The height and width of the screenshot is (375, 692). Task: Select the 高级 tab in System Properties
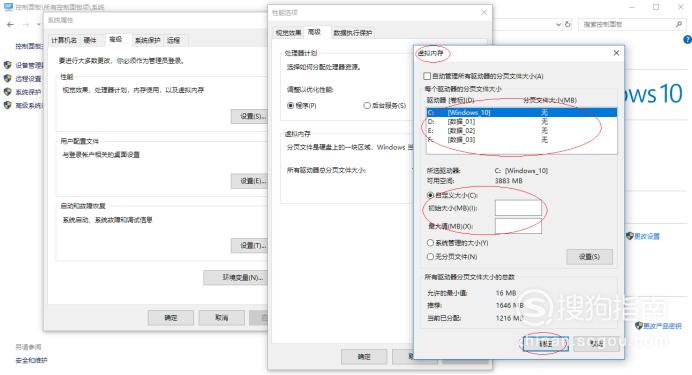[x=116, y=39]
